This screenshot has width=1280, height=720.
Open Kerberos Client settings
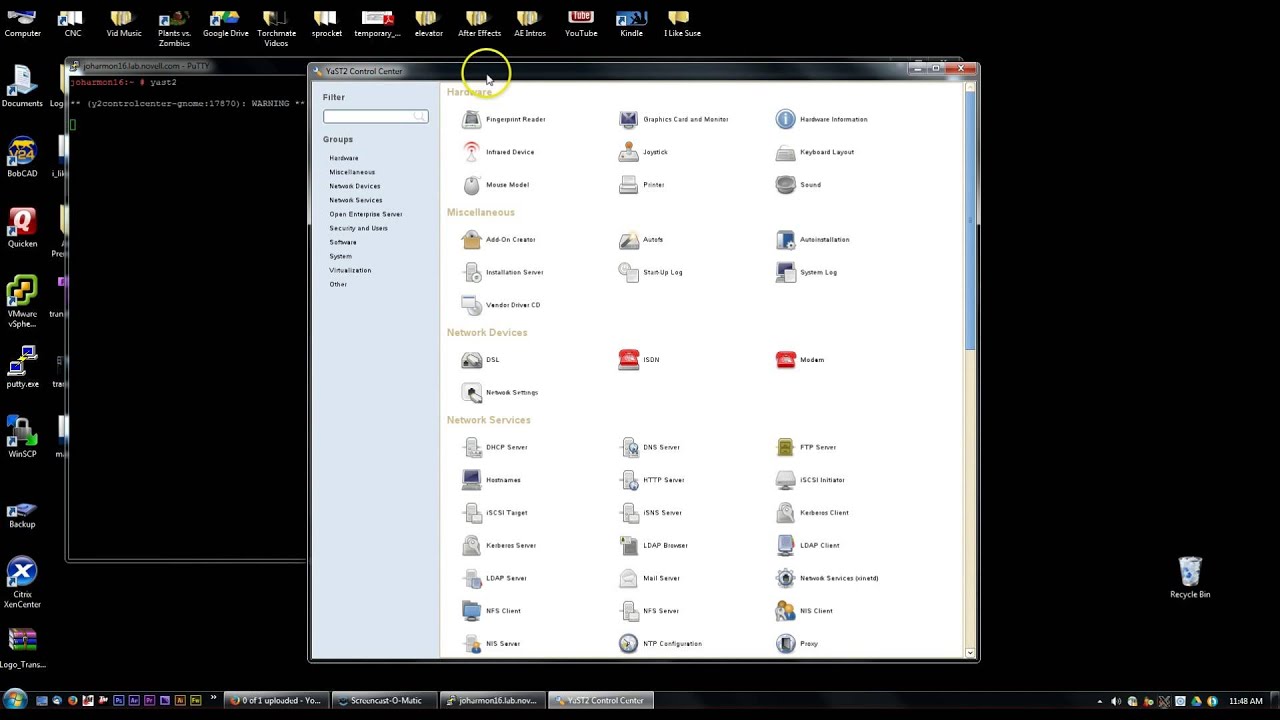813,513
